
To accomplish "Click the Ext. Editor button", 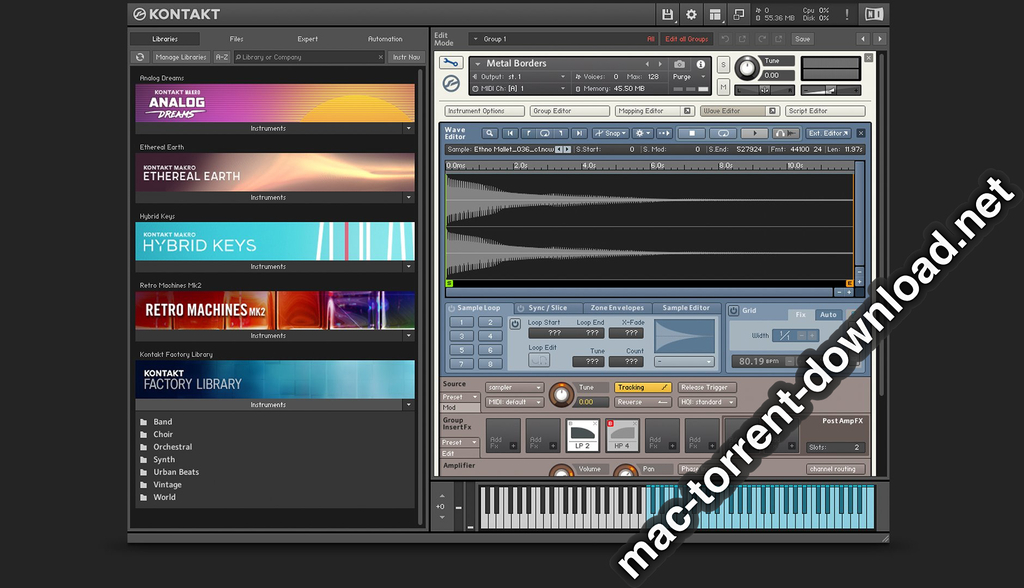I will click(x=828, y=133).
